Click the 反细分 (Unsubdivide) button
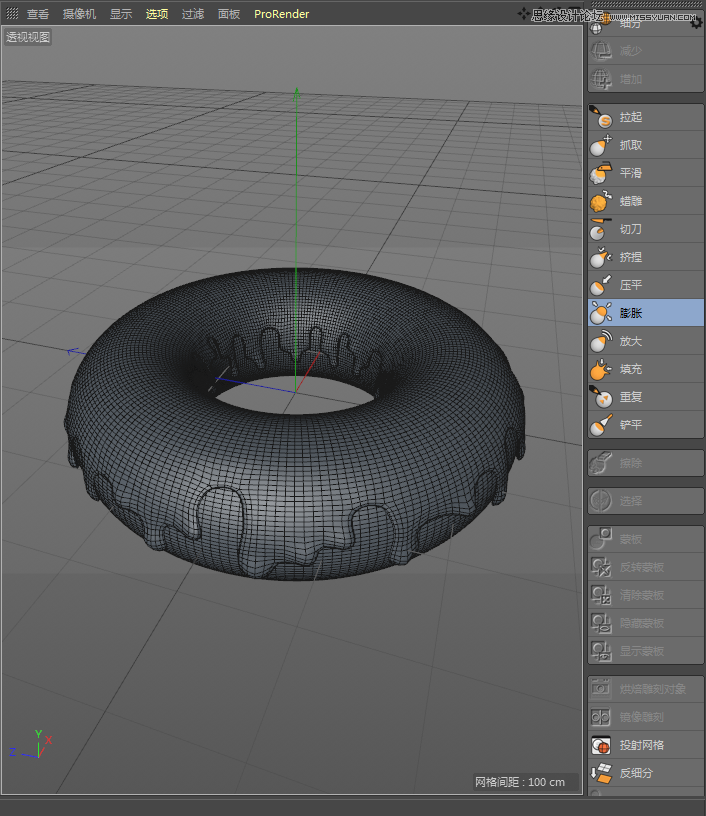706x816 pixels. [644, 773]
